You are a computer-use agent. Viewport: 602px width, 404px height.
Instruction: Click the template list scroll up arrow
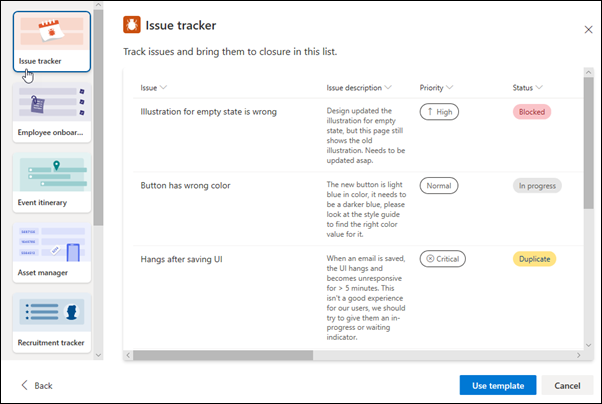point(98,5)
